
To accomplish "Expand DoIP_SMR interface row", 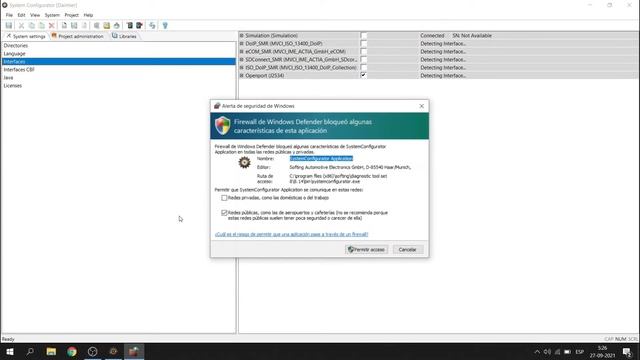I will click(x=242, y=43).
